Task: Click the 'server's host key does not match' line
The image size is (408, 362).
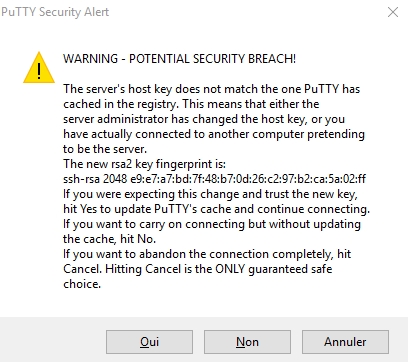Action: tap(212, 89)
